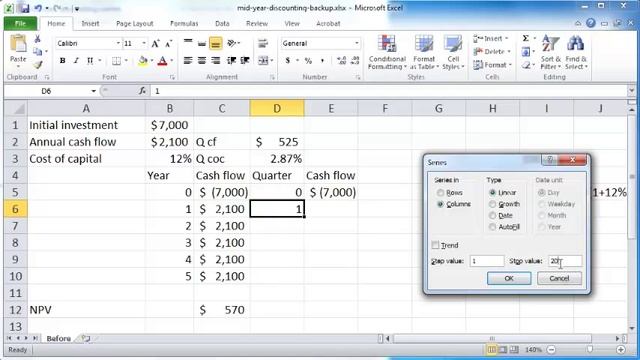640x360 pixels.
Task: Apply Percent Style formatting
Action: [308, 61]
